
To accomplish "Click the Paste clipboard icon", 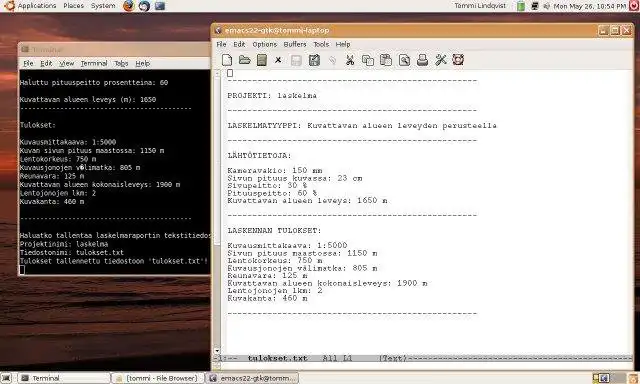I will click(x=386, y=60).
